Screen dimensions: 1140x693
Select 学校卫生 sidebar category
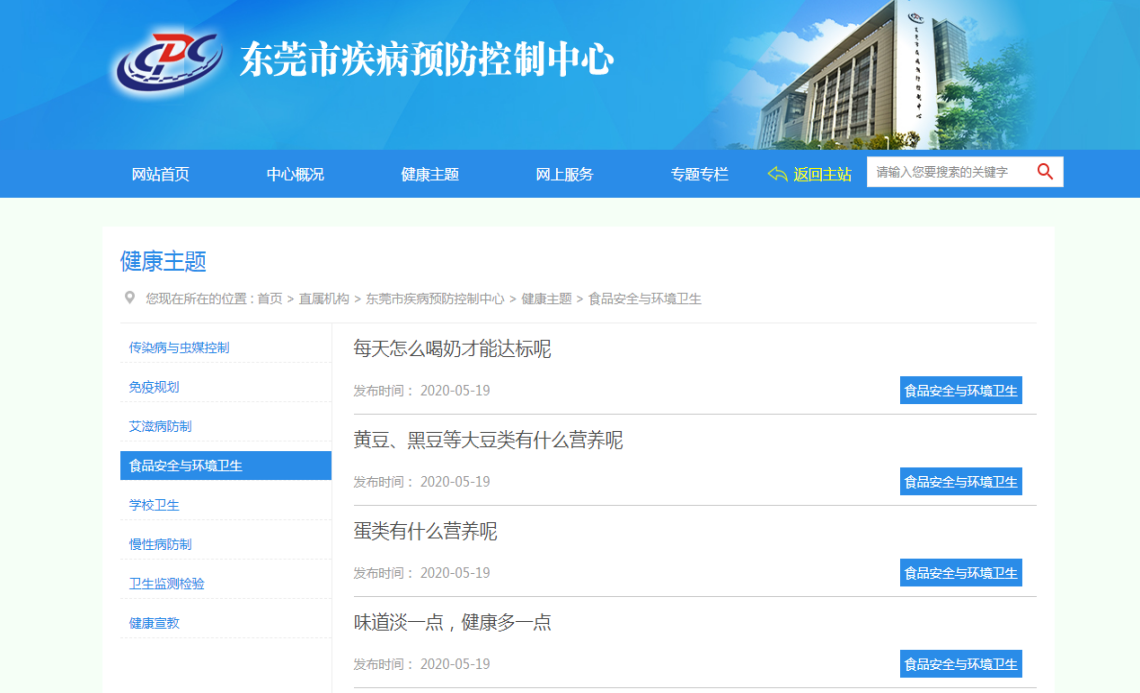click(x=154, y=505)
